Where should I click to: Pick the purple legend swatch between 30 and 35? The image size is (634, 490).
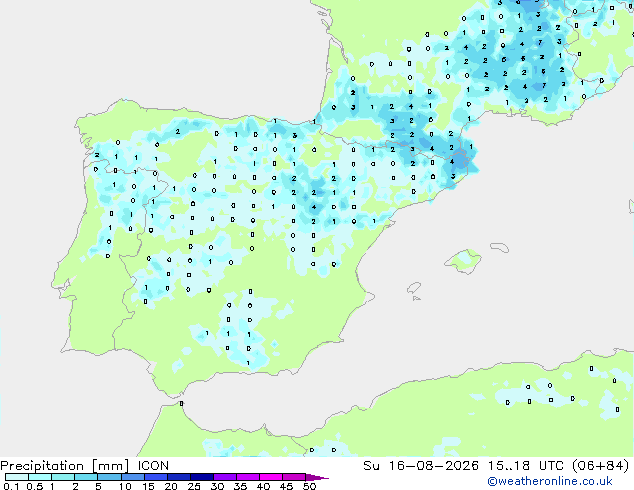[224, 477]
